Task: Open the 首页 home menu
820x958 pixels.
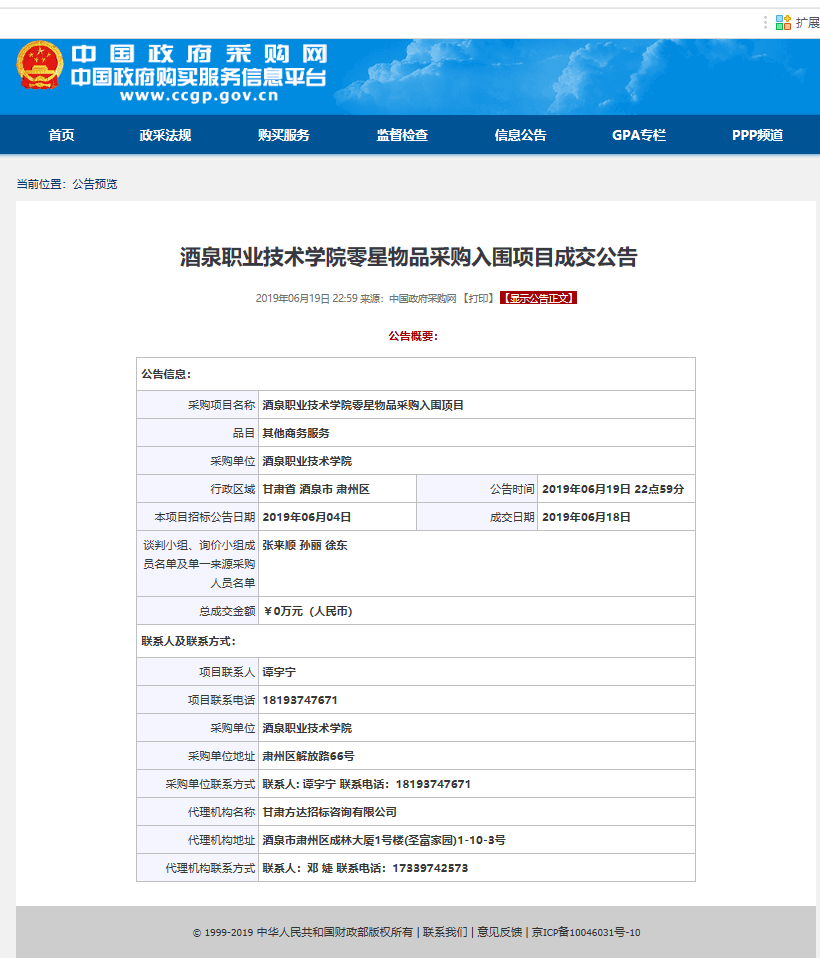Action: [61, 135]
